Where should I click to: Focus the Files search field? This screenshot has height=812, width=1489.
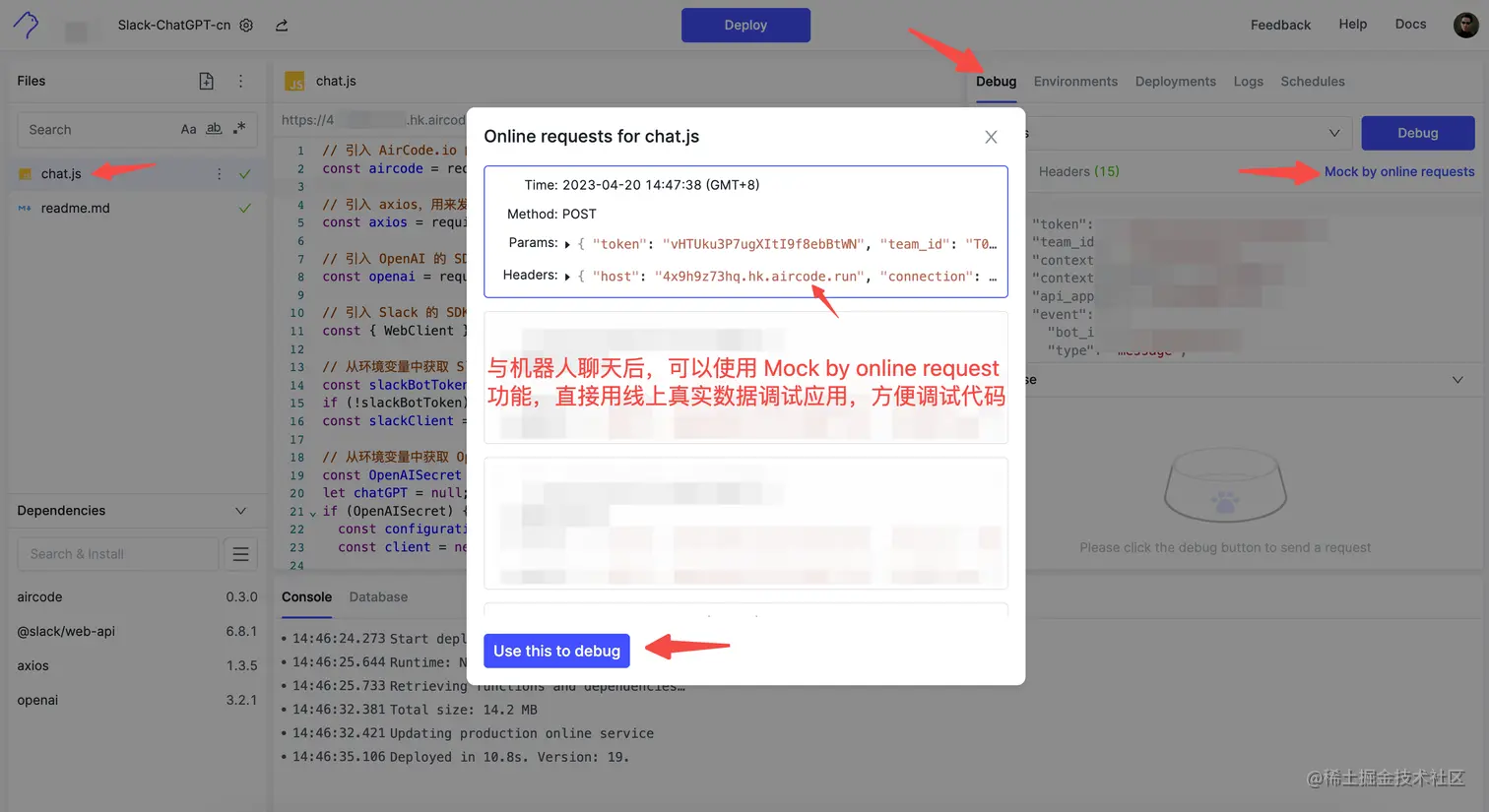pos(98,129)
